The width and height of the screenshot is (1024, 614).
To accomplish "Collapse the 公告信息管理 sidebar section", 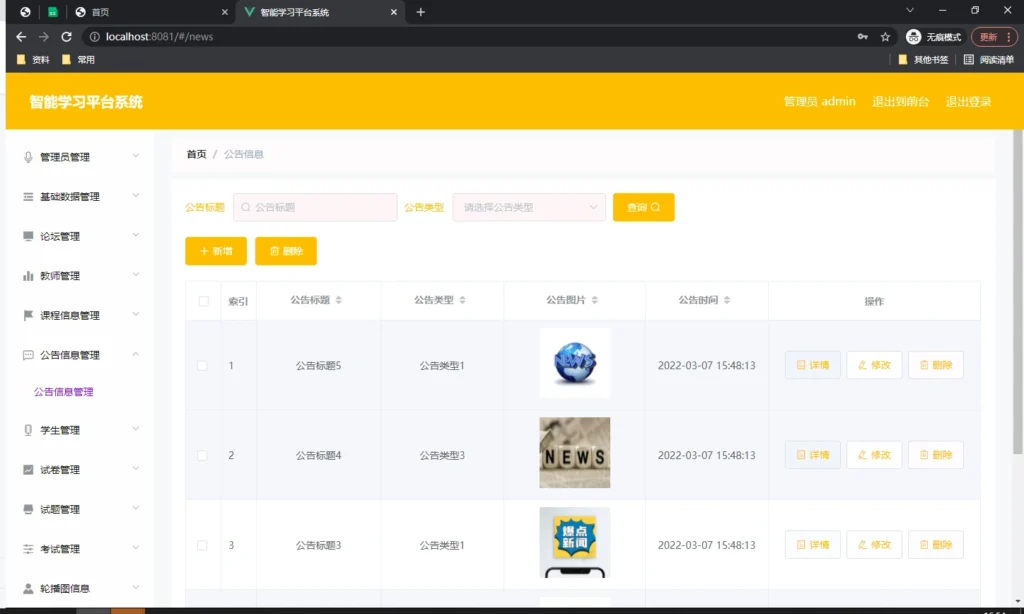I will pos(70,354).
